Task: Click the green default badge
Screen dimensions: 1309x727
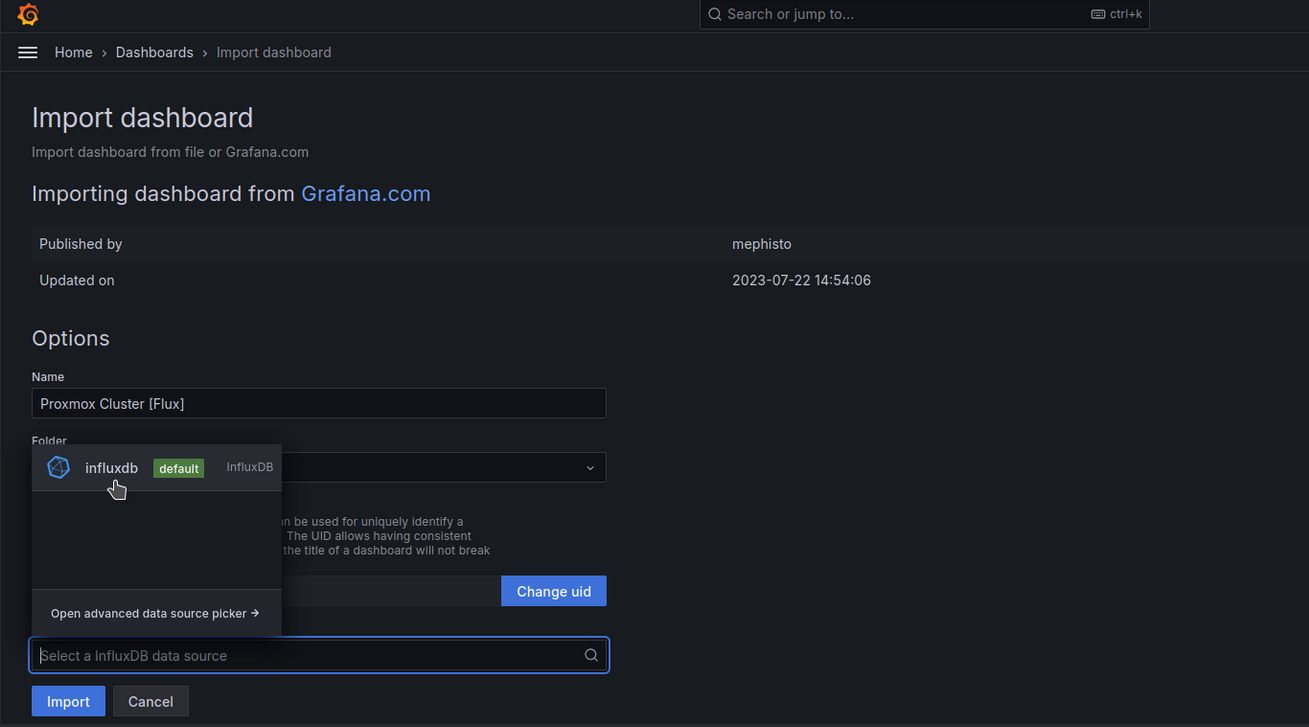Action: point(178,468)
